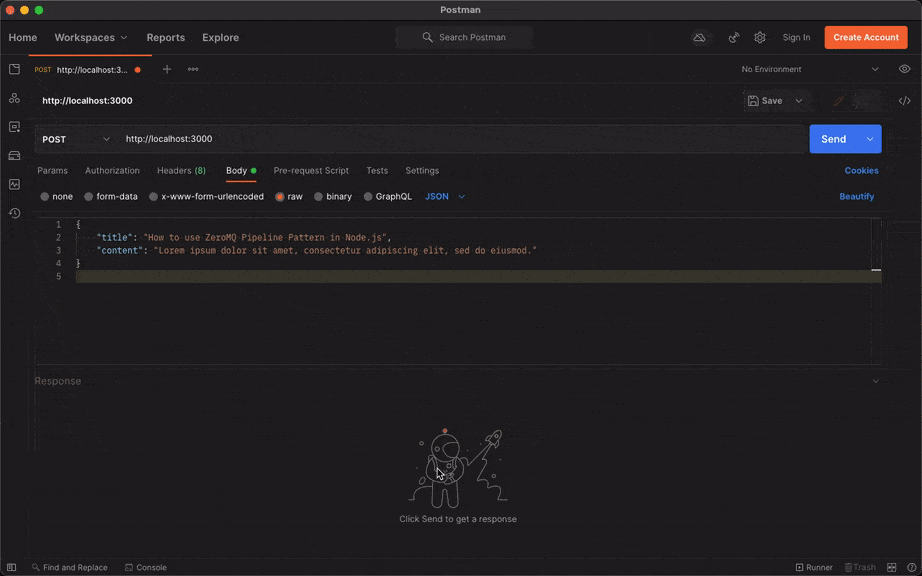Open the Console panel
The image size is (922, 576).
click(x=146, y=567)
